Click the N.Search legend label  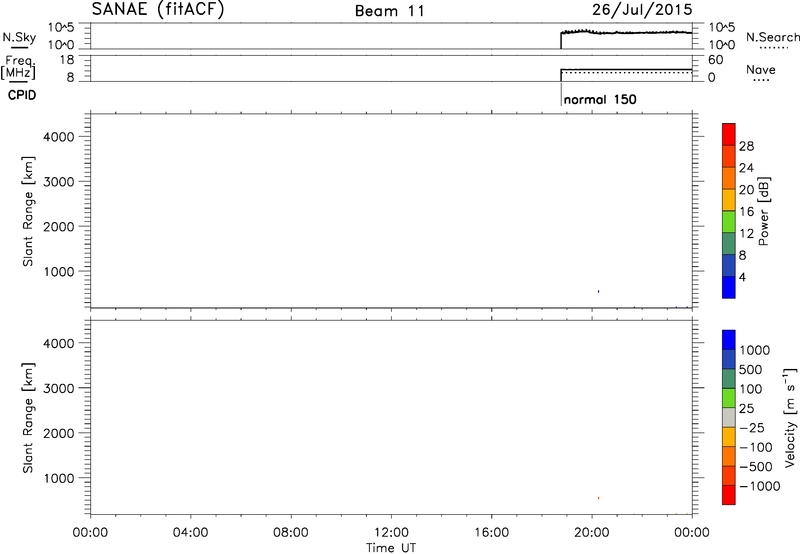[772, 37]
